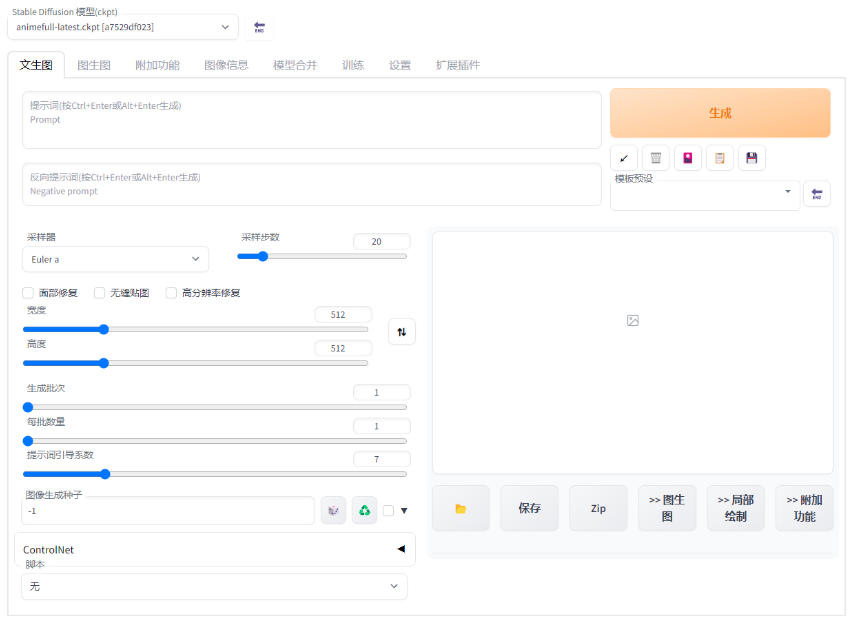
Task: Swap width and height with the arrows icon
Action: (401, 331)
